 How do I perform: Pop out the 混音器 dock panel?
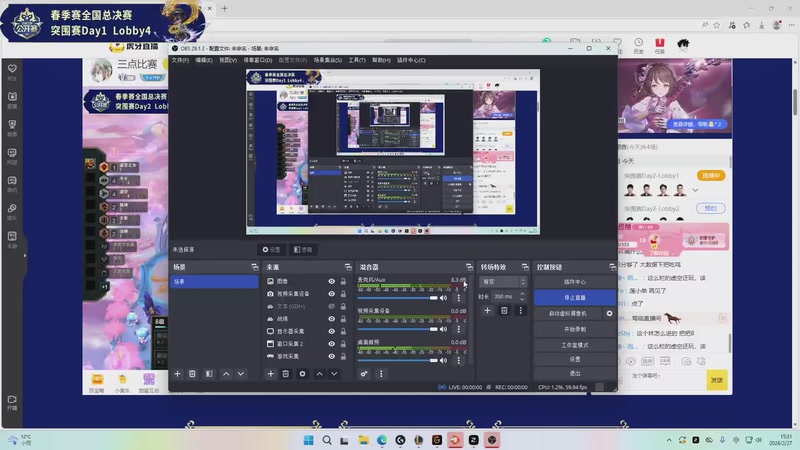click(469, 267)
